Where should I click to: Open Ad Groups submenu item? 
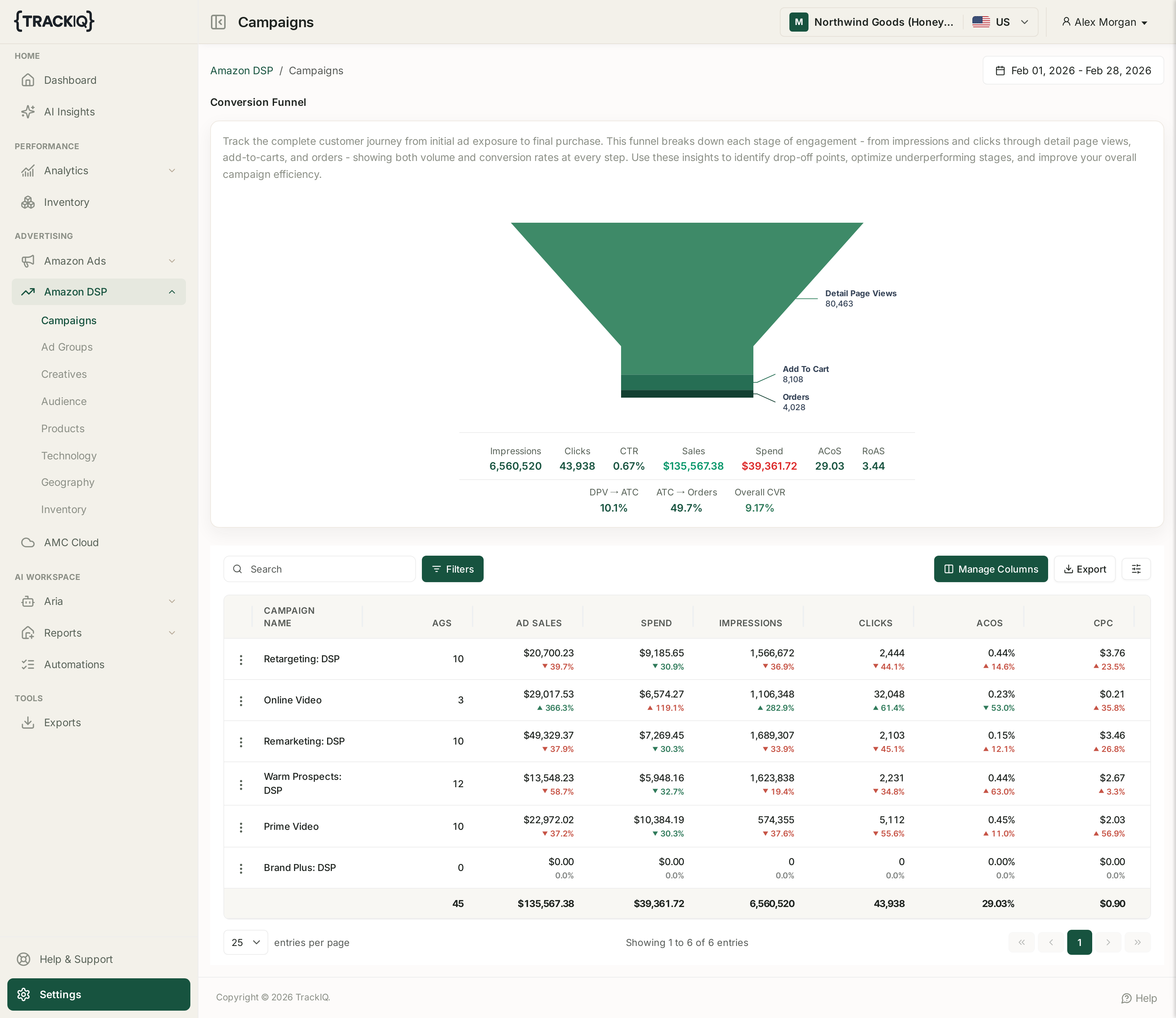67,347
